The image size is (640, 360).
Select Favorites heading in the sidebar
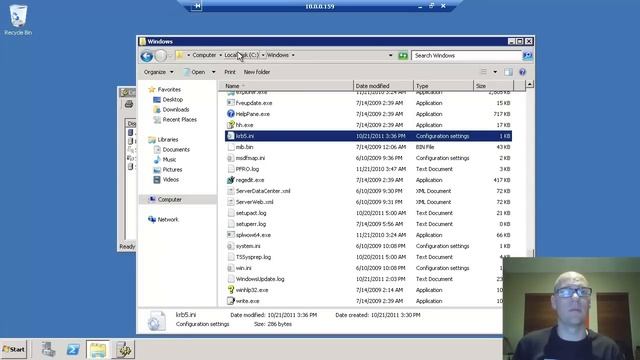(x=169, y=89)
